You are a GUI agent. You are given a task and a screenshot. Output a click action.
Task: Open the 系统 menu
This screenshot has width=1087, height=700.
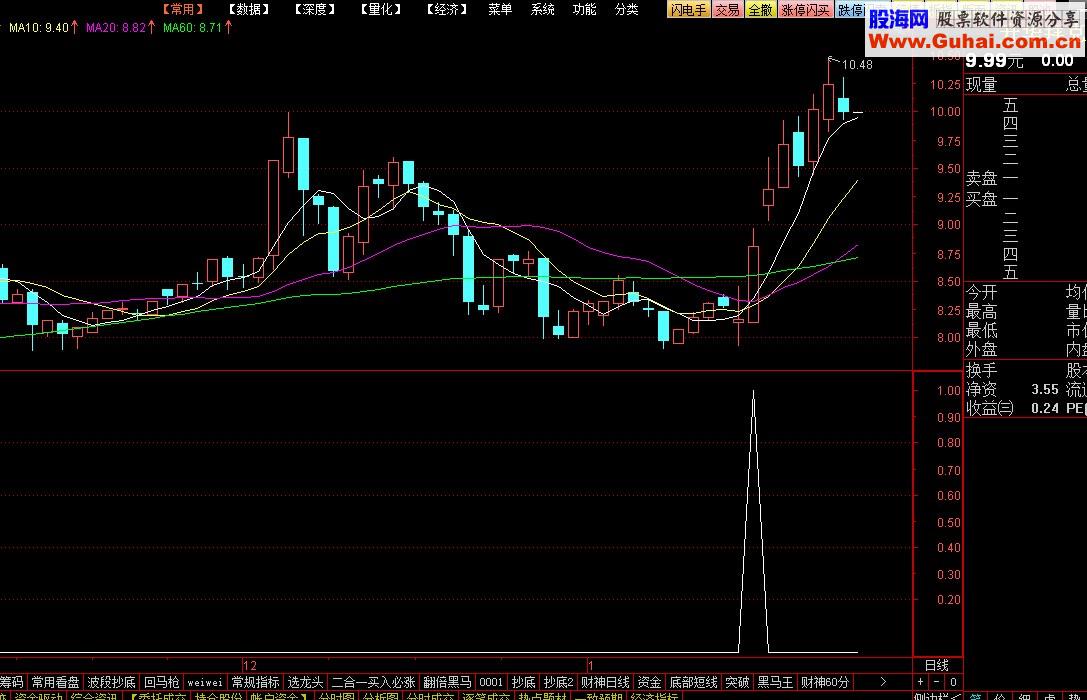coord(542,9)
